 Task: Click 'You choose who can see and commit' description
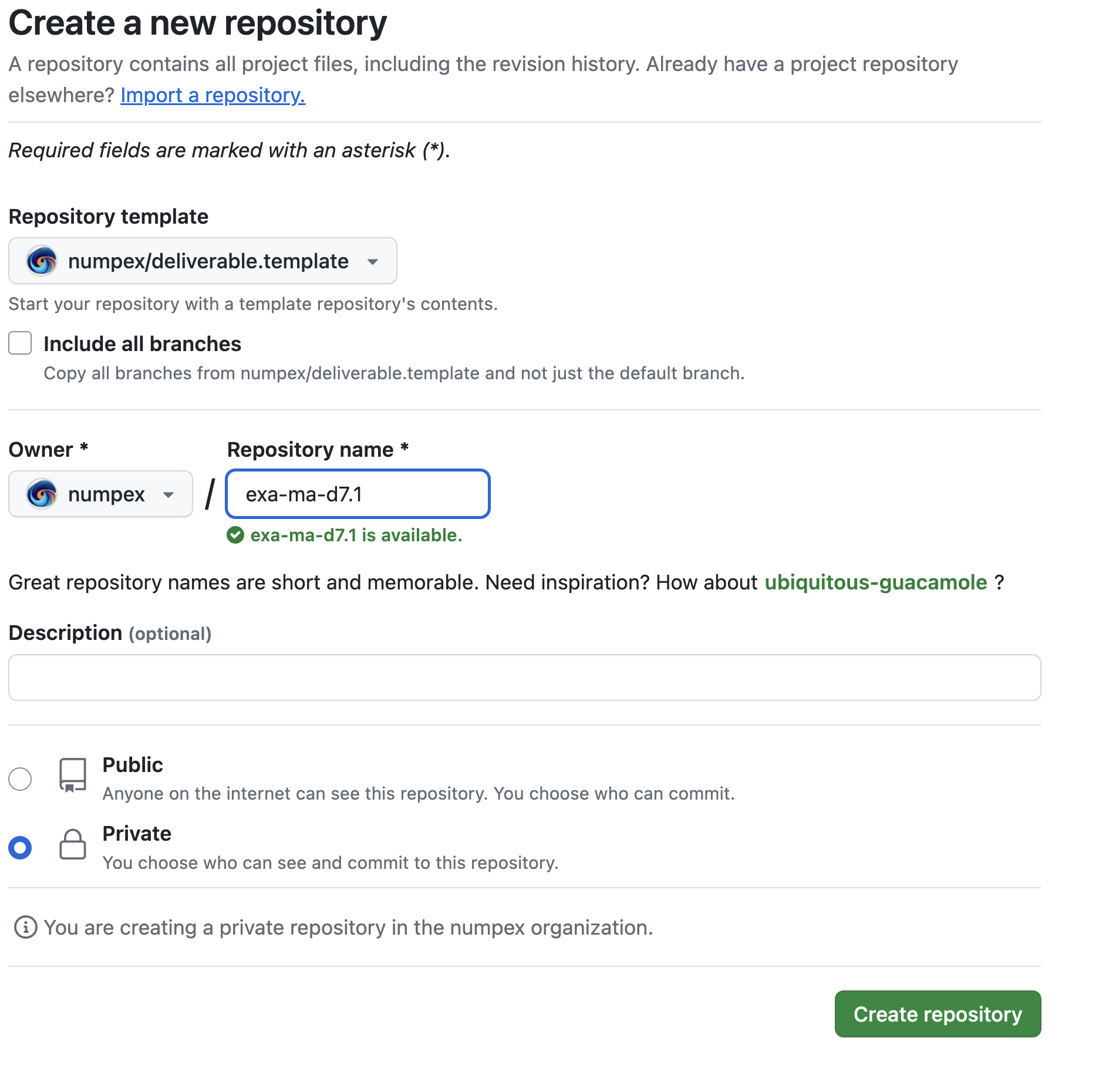click(x=331, y=863)
